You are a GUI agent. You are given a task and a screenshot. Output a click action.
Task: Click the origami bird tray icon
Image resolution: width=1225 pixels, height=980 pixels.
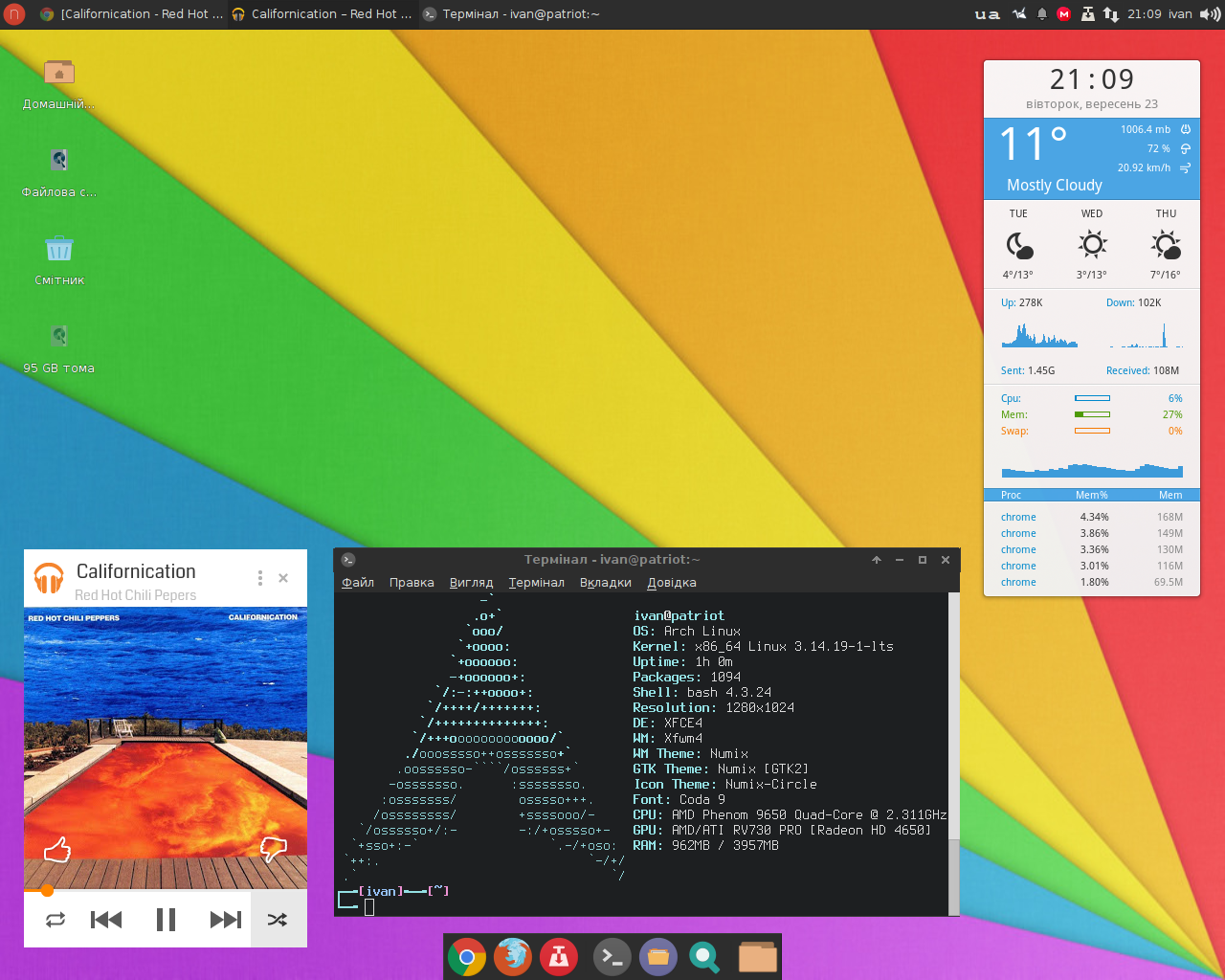click(x=1019, y=13)
